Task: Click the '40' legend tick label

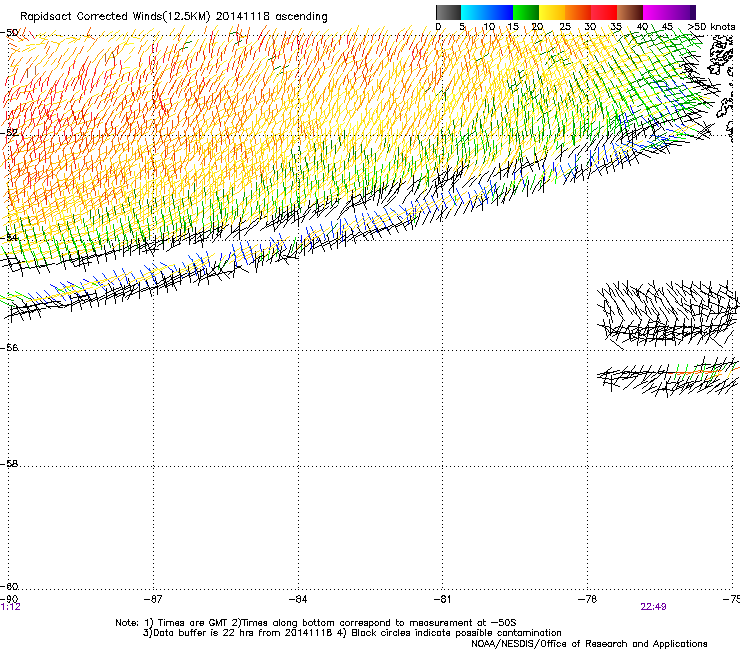Action: (642, 27)
